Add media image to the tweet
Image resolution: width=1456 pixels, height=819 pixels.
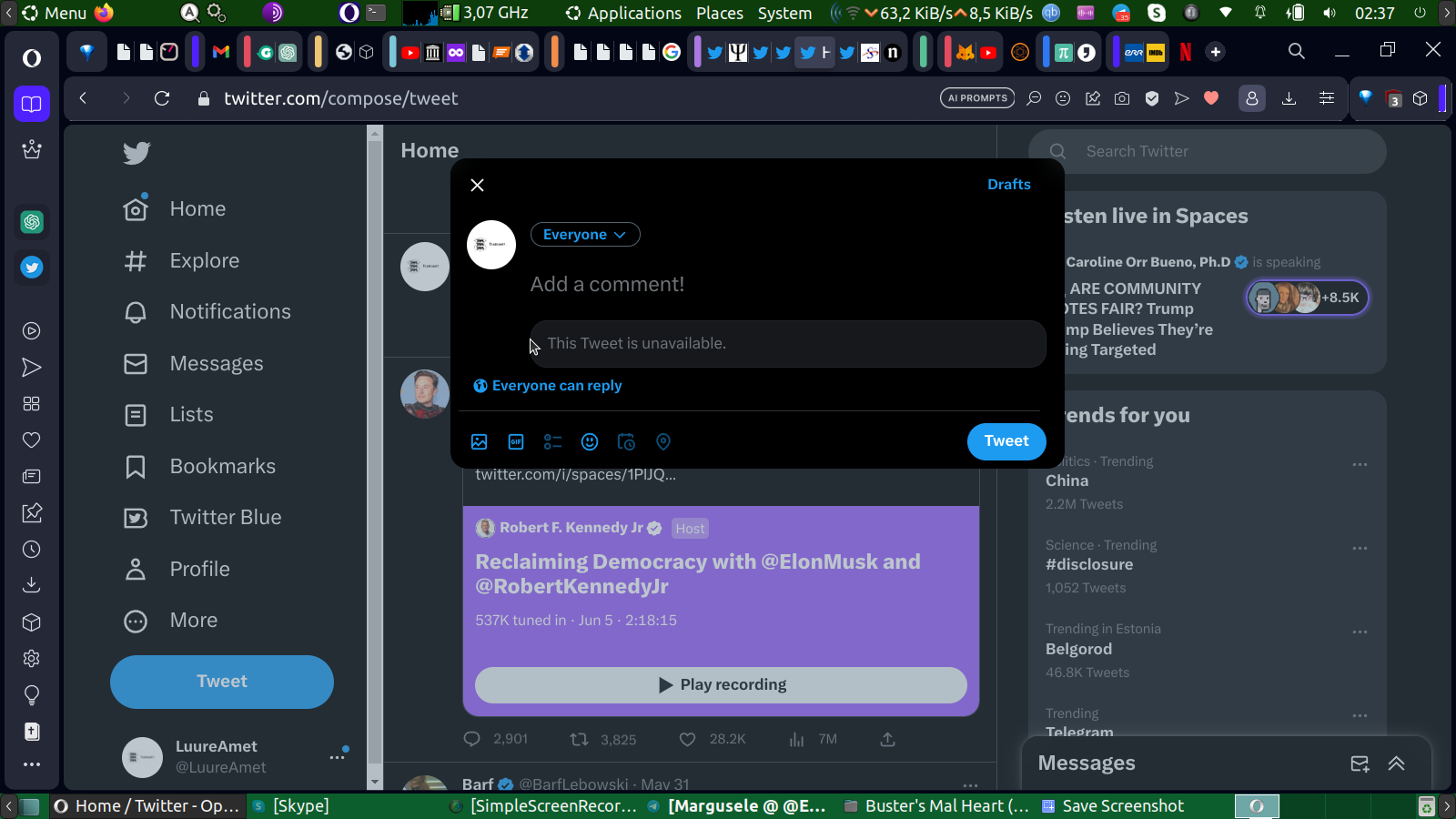click(480, 442)
